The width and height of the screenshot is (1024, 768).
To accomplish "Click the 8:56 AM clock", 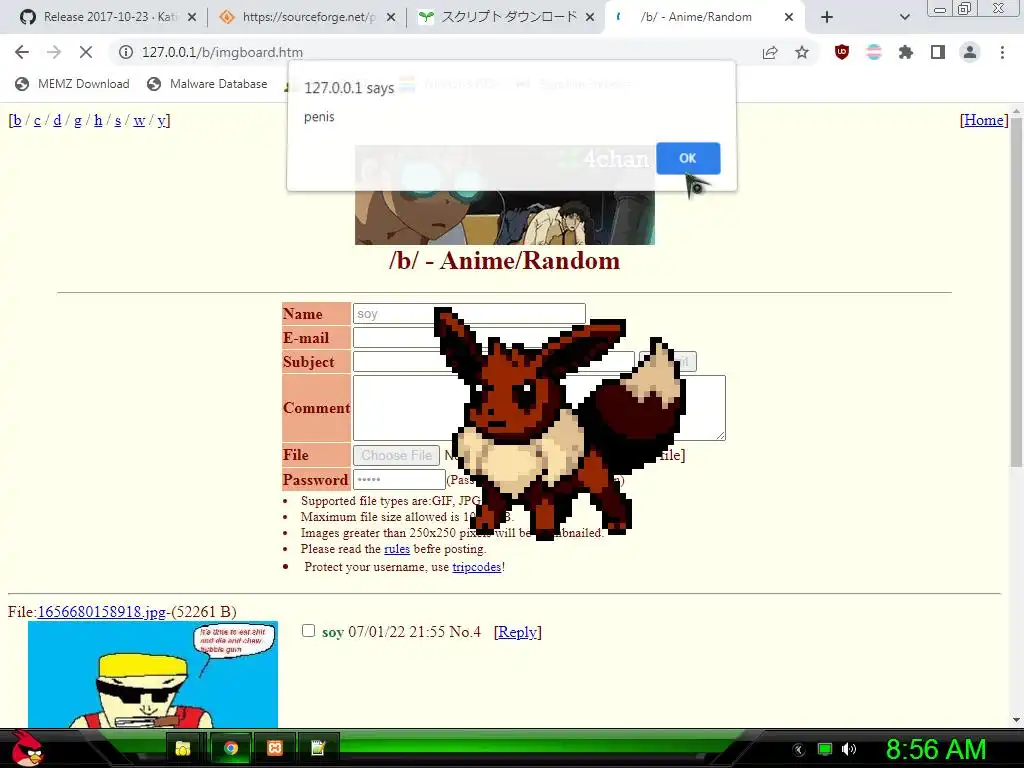I will 936,749.
